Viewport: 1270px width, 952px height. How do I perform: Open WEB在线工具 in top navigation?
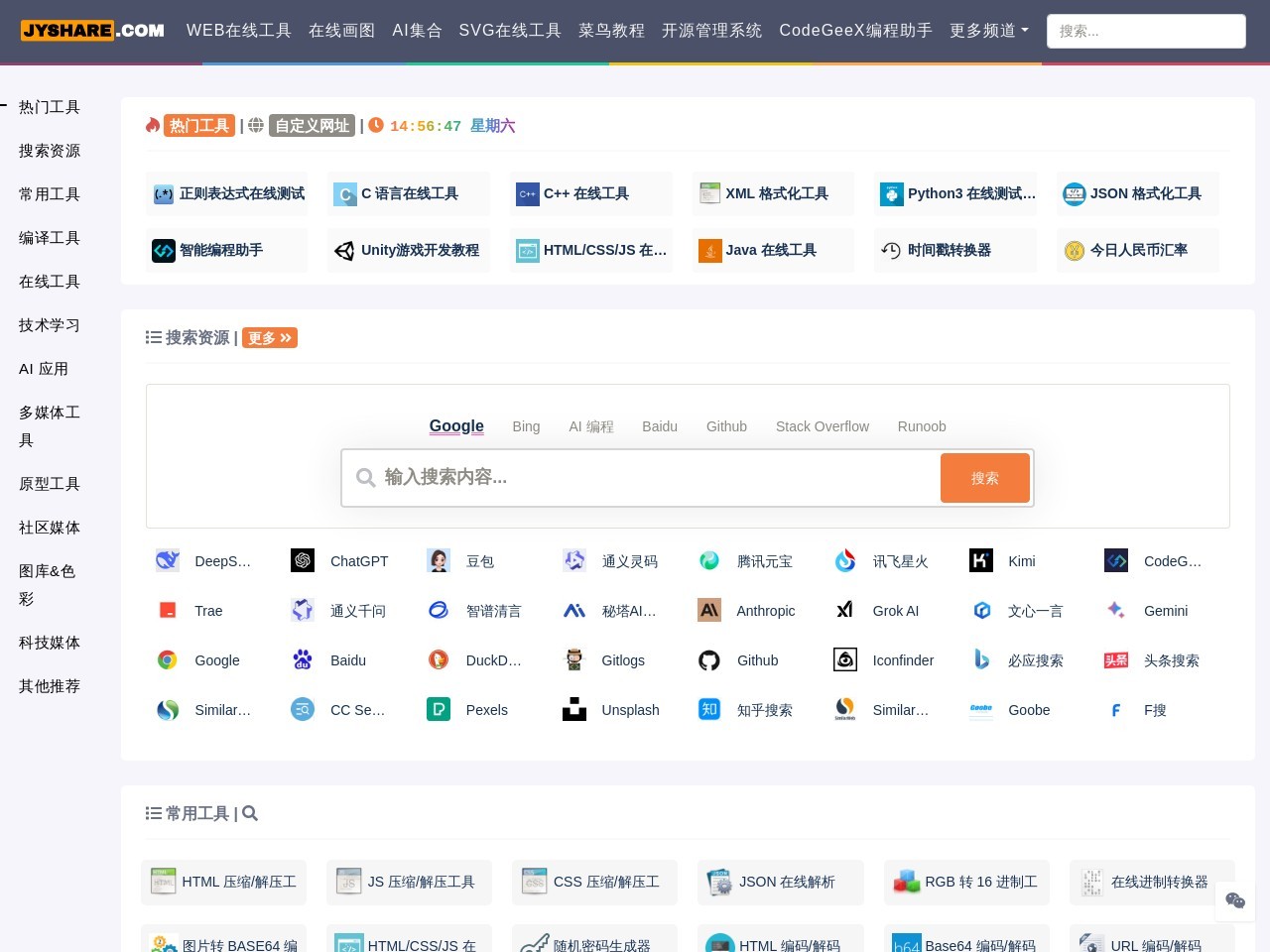pyautogui.click(x=239, y=31)
